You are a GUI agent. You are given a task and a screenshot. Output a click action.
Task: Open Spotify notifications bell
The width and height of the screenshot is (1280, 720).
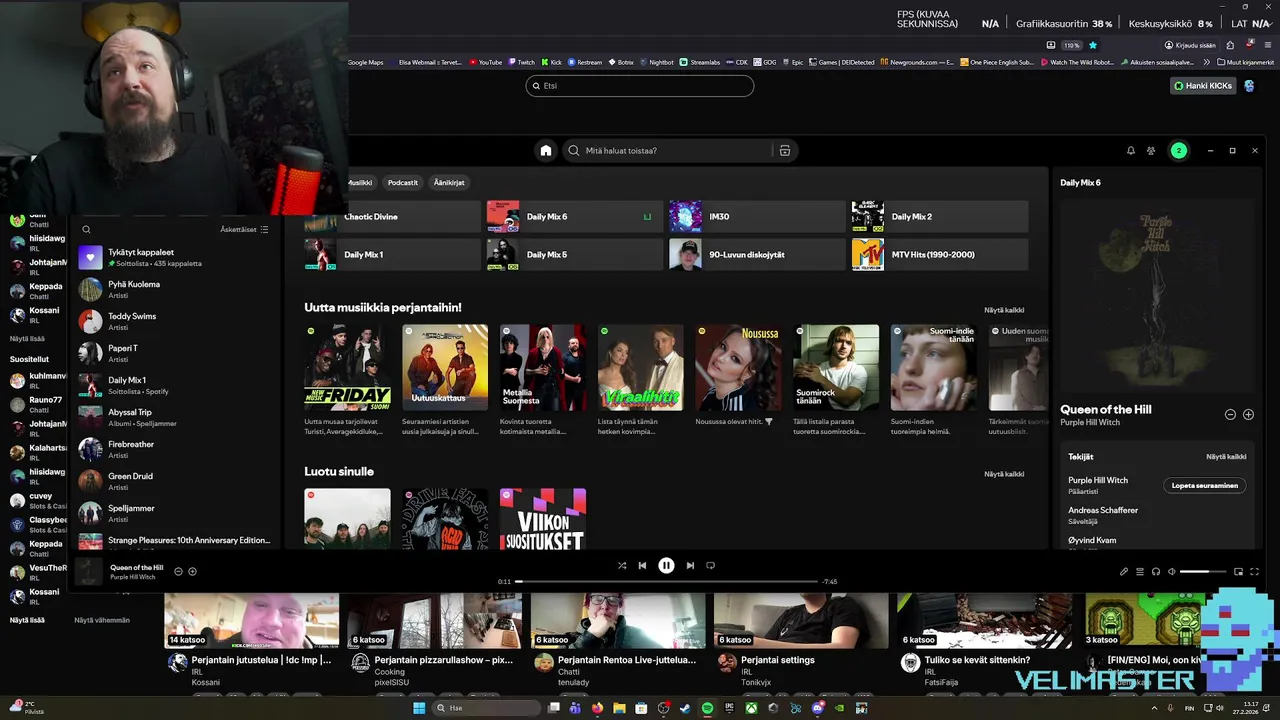1131,151
